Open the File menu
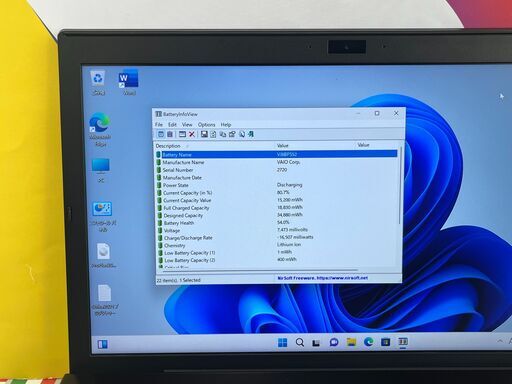This screenshot has height=384, width=512. [159, 124]
